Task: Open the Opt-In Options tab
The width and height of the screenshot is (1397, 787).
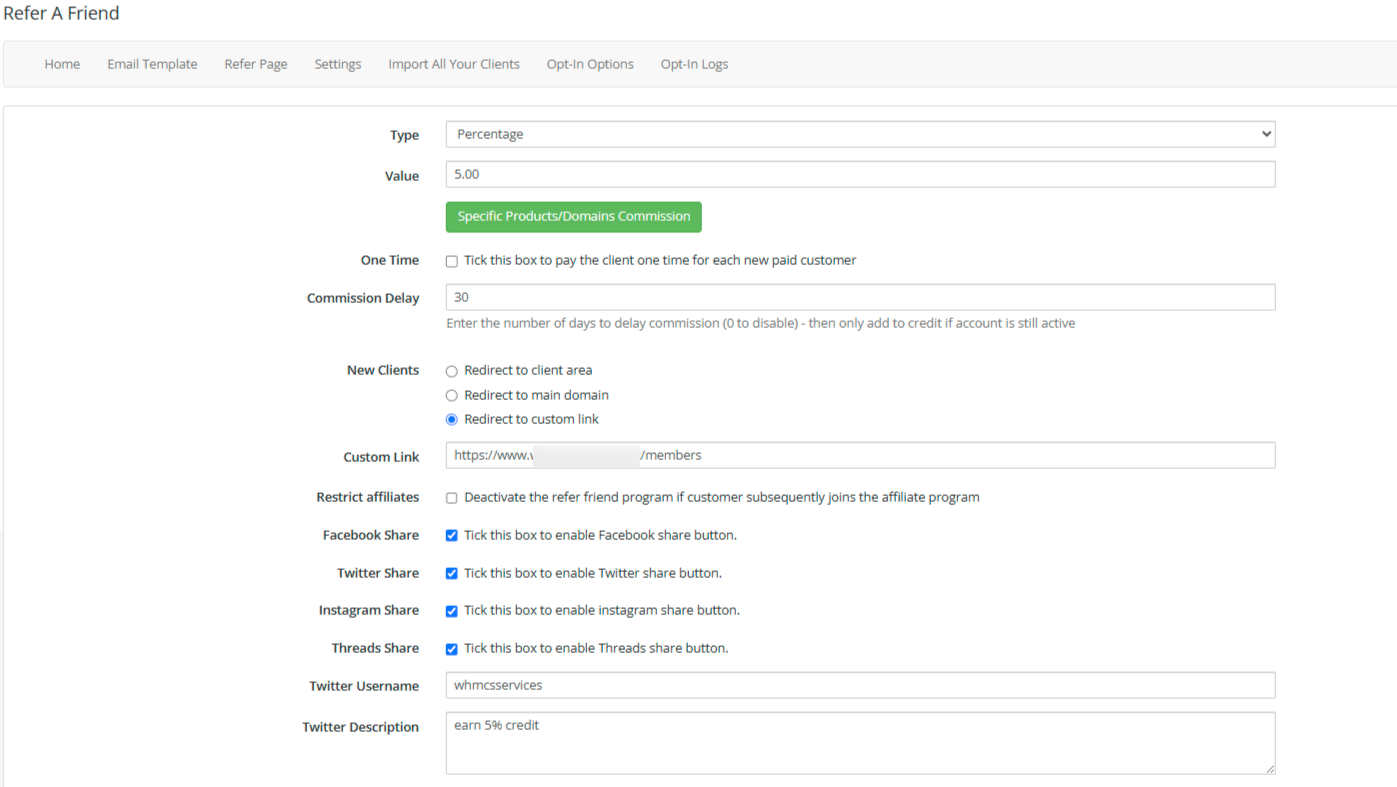Action: (x=590, y=64)
